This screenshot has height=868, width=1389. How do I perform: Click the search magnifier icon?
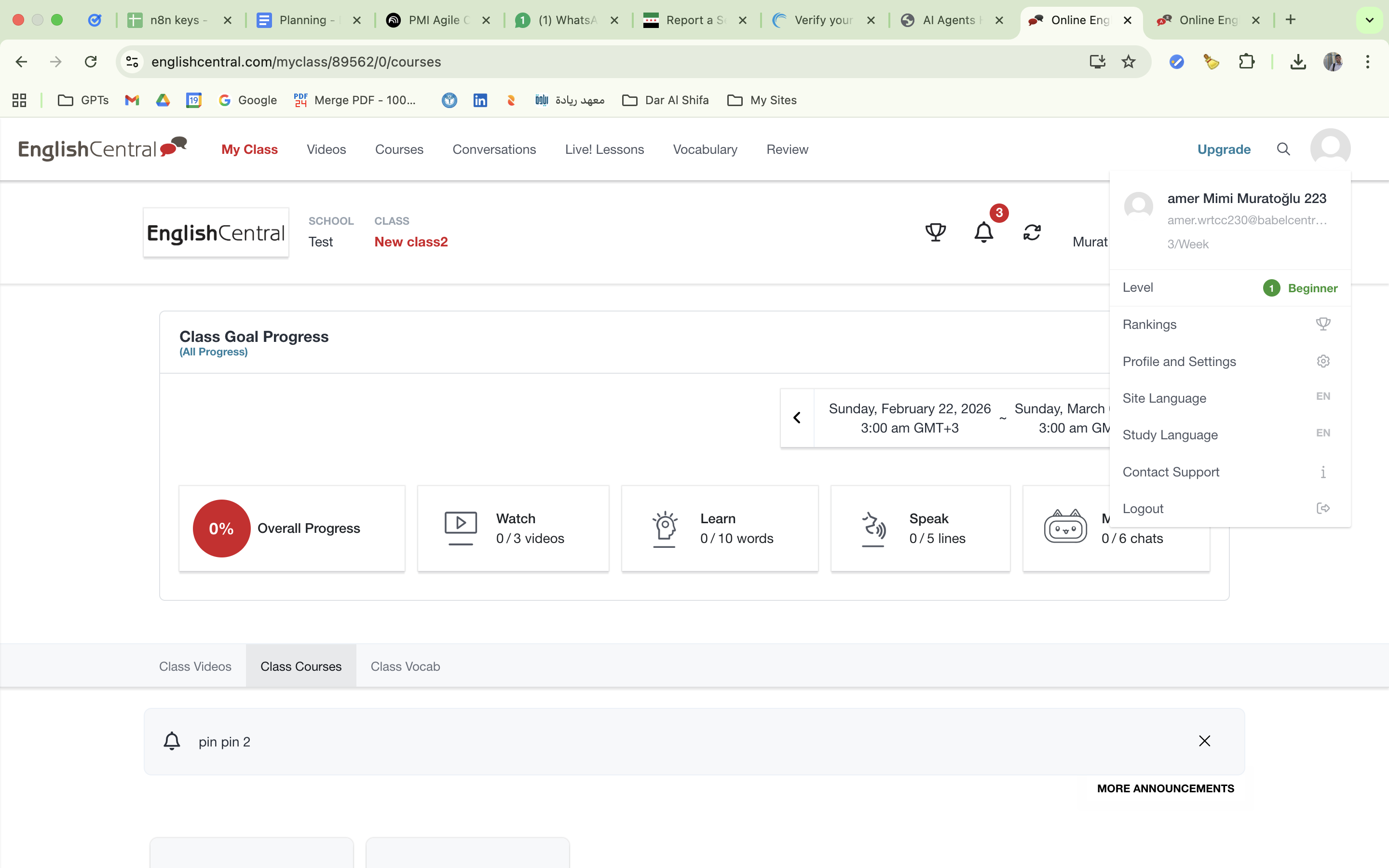(x=1283, y=149)
